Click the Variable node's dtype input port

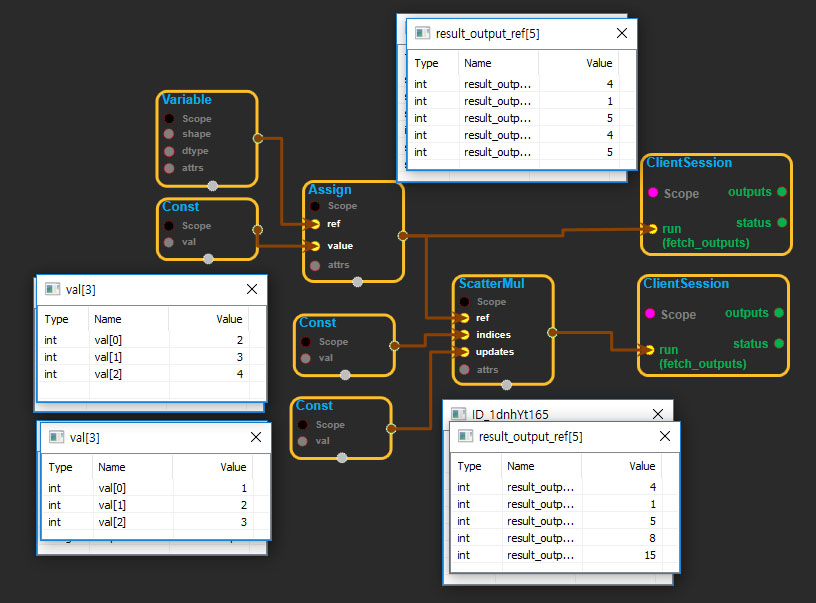point(169,151)
